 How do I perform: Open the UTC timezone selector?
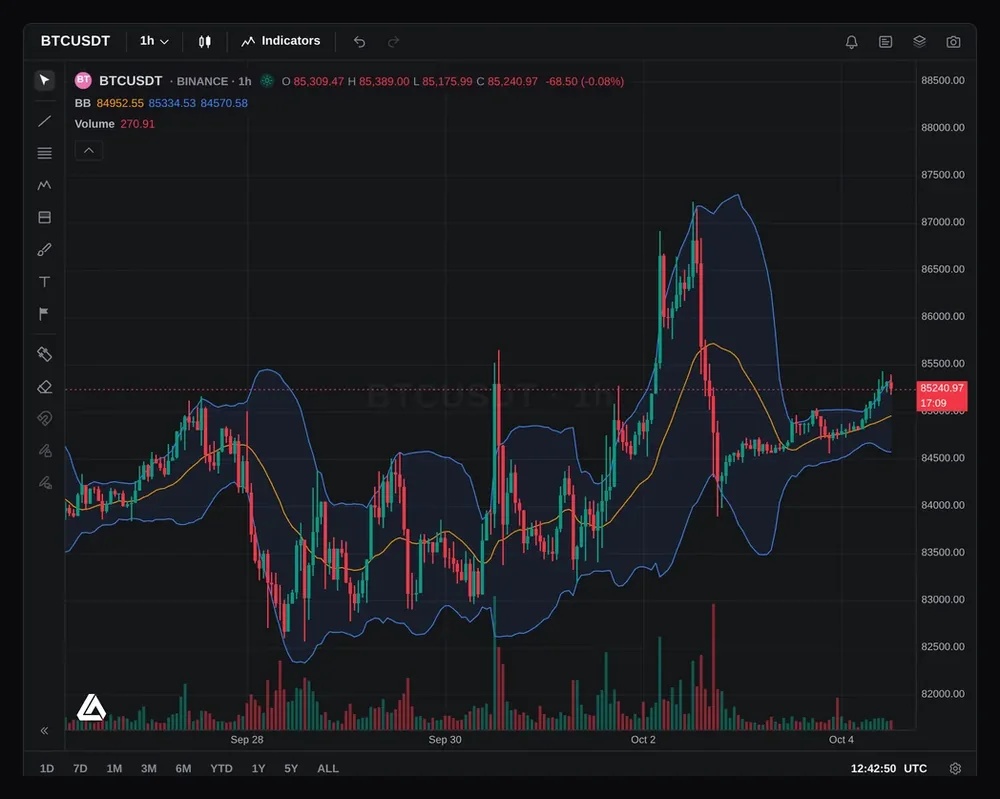pyautogui.click(x=915, y=768)
